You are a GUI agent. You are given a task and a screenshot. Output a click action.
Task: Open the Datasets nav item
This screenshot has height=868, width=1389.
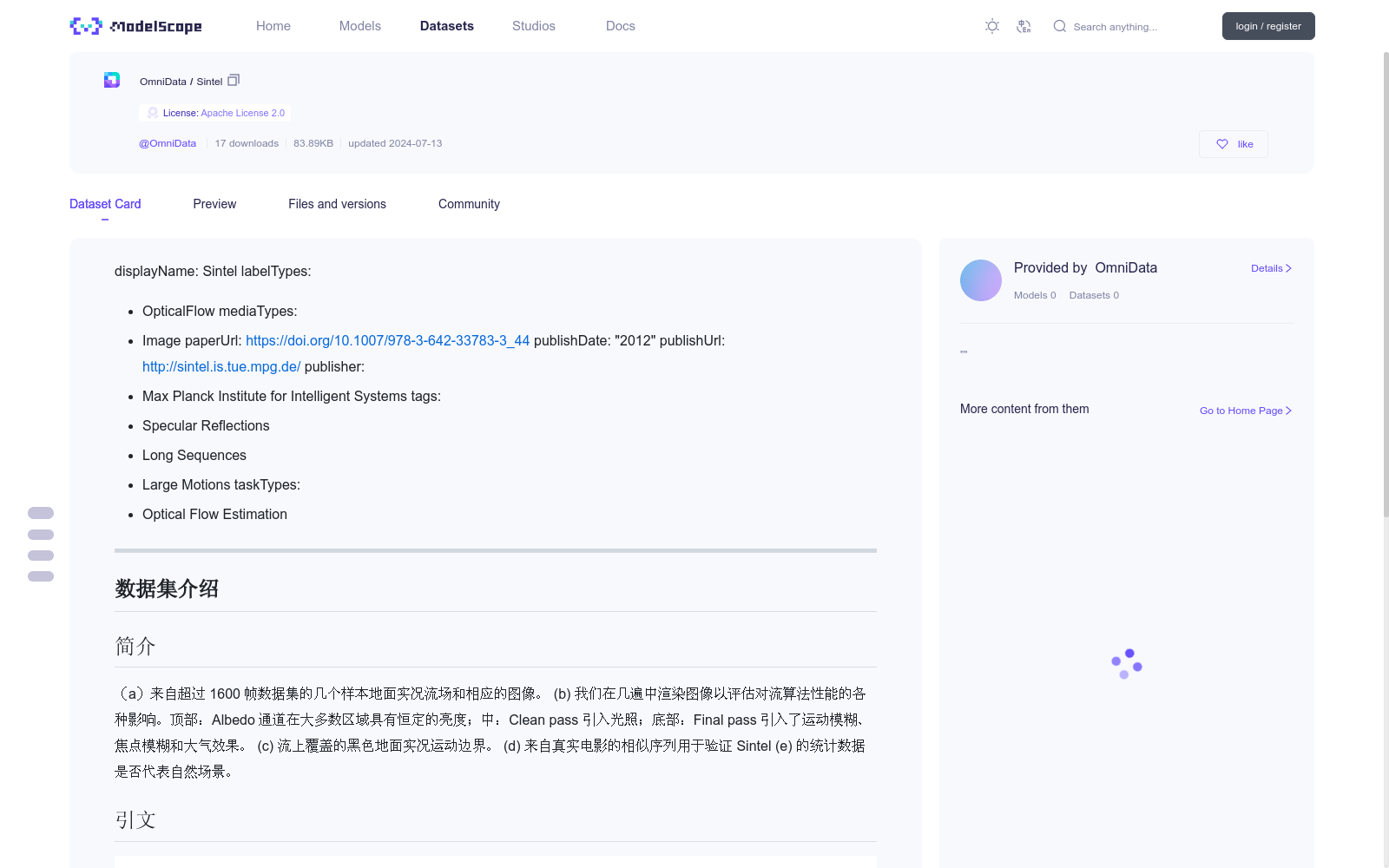click(447, 26)
